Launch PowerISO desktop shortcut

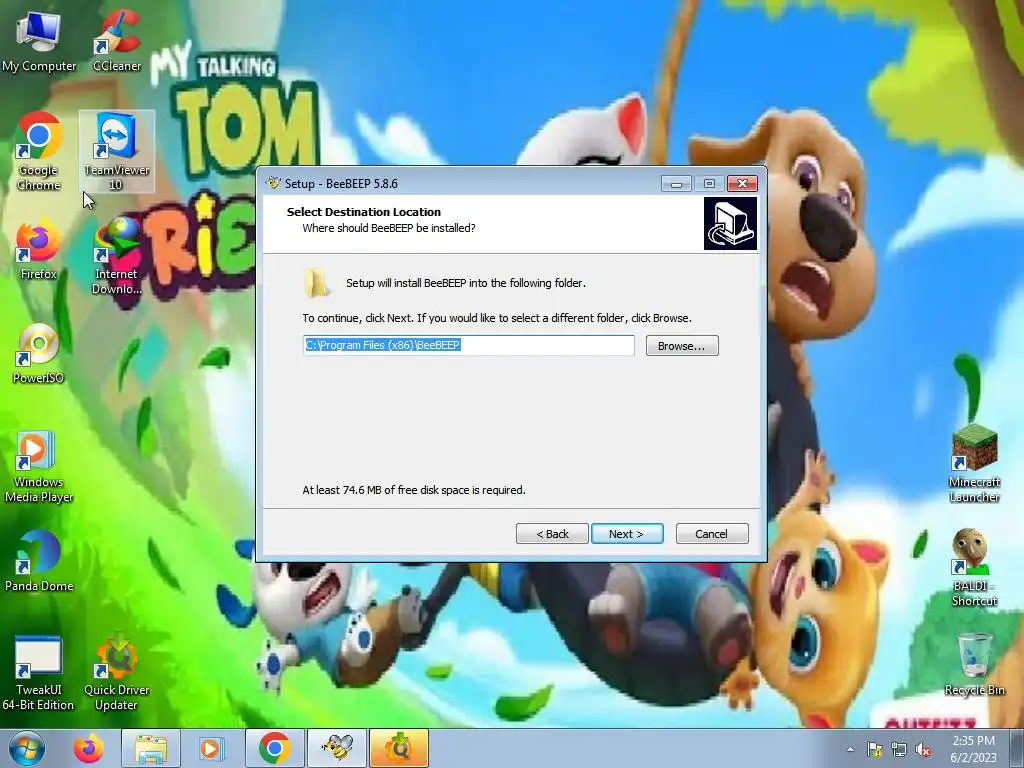(39, 354)
